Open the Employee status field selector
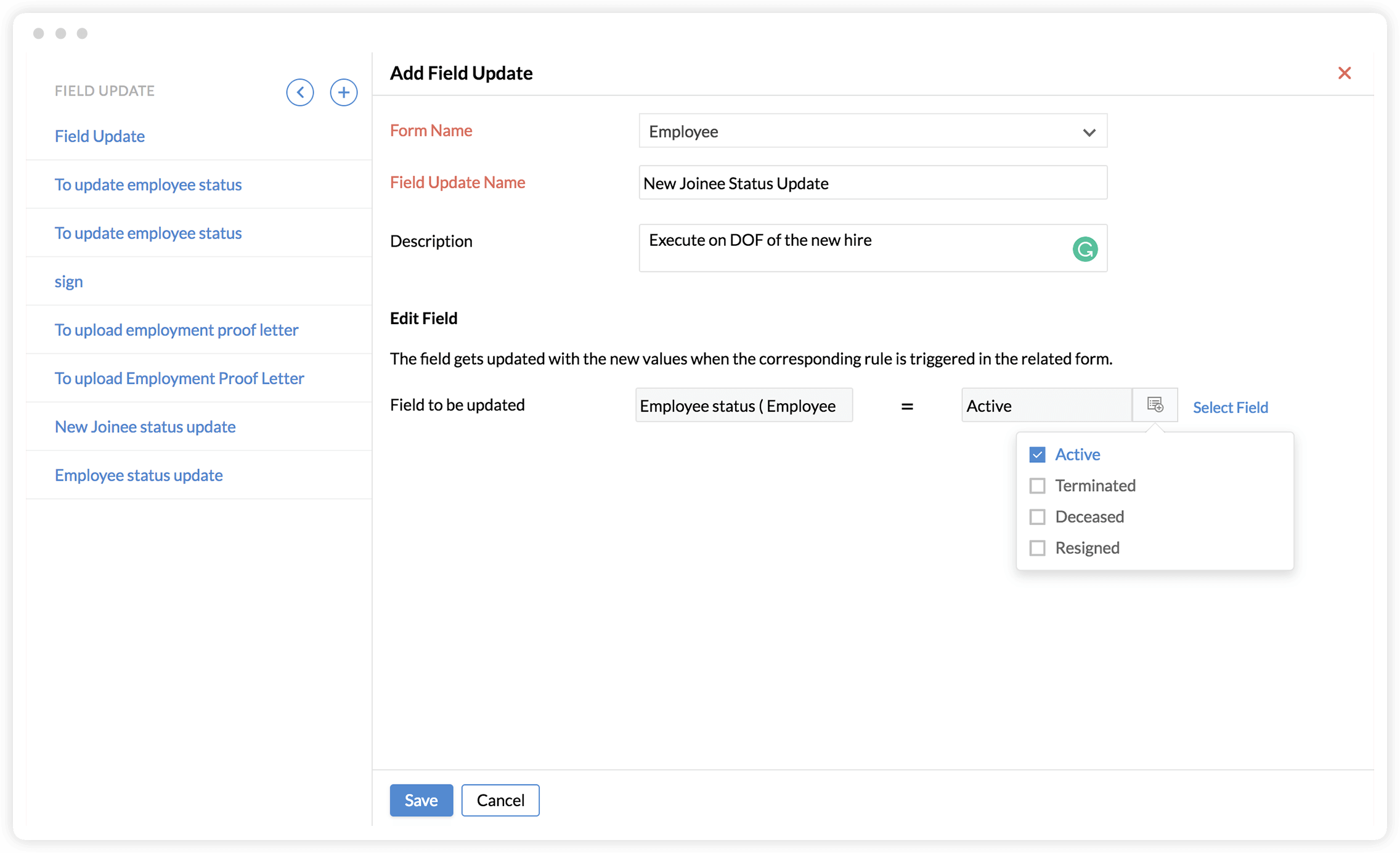Screen dimensions: 1400x853 (744, 406)
